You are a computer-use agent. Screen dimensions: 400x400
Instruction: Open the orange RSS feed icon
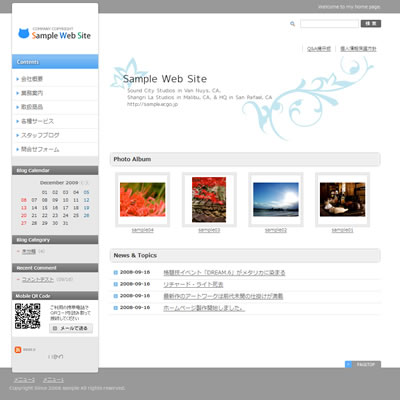point(18,350)
